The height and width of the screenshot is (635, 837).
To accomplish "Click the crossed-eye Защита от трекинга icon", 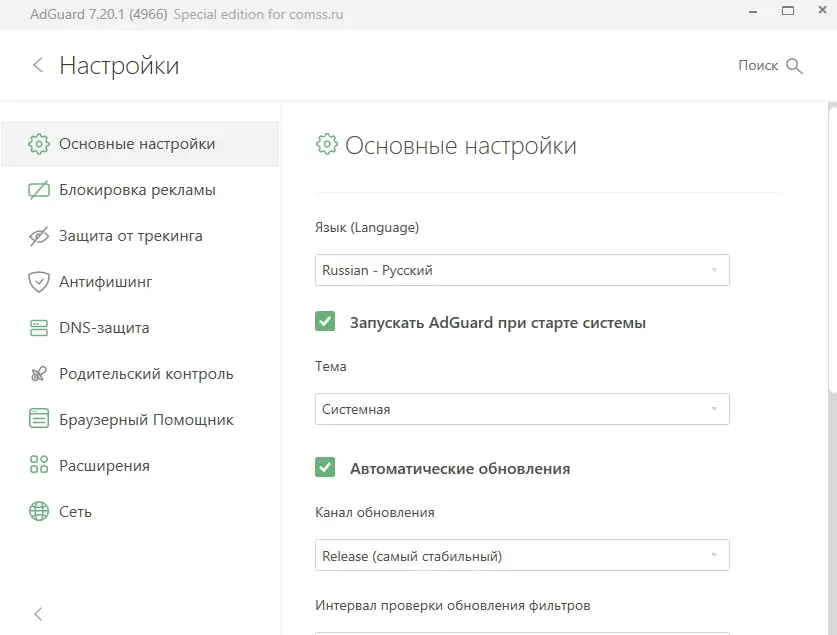I will tap(39, 236).
